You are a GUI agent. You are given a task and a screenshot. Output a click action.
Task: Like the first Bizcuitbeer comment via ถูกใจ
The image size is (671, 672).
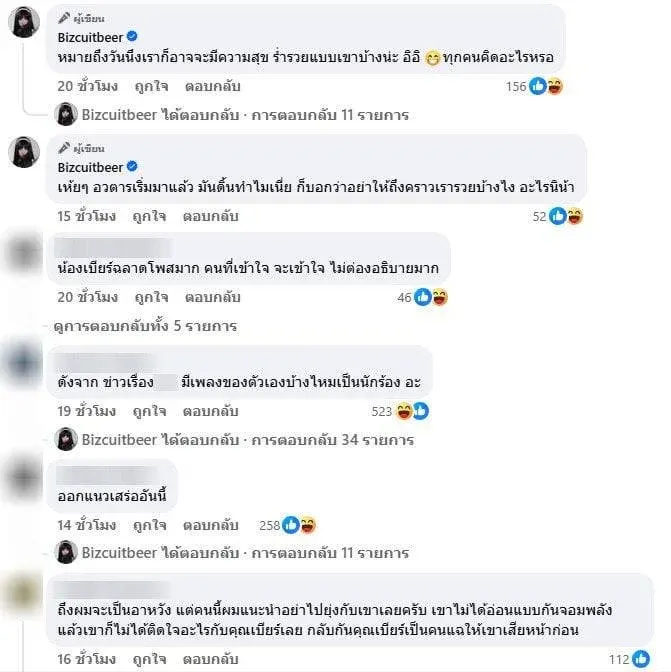coord(151,86)
